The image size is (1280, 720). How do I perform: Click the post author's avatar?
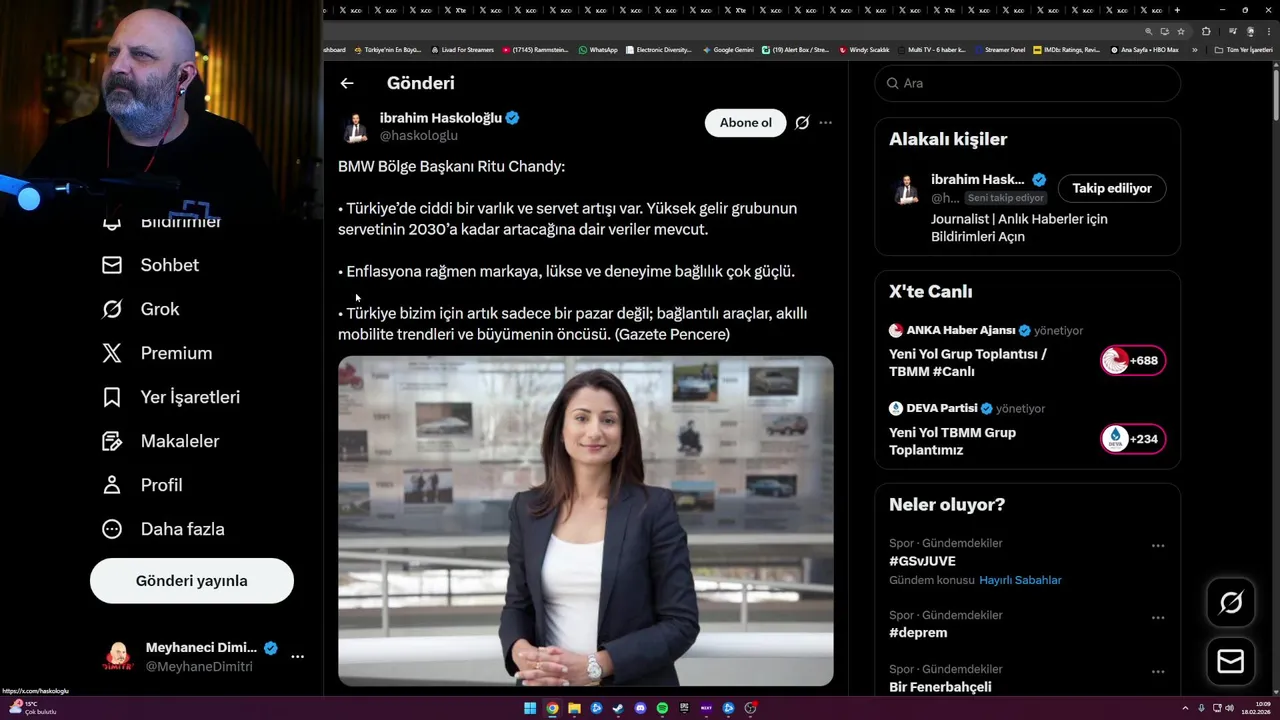point(355,127)
